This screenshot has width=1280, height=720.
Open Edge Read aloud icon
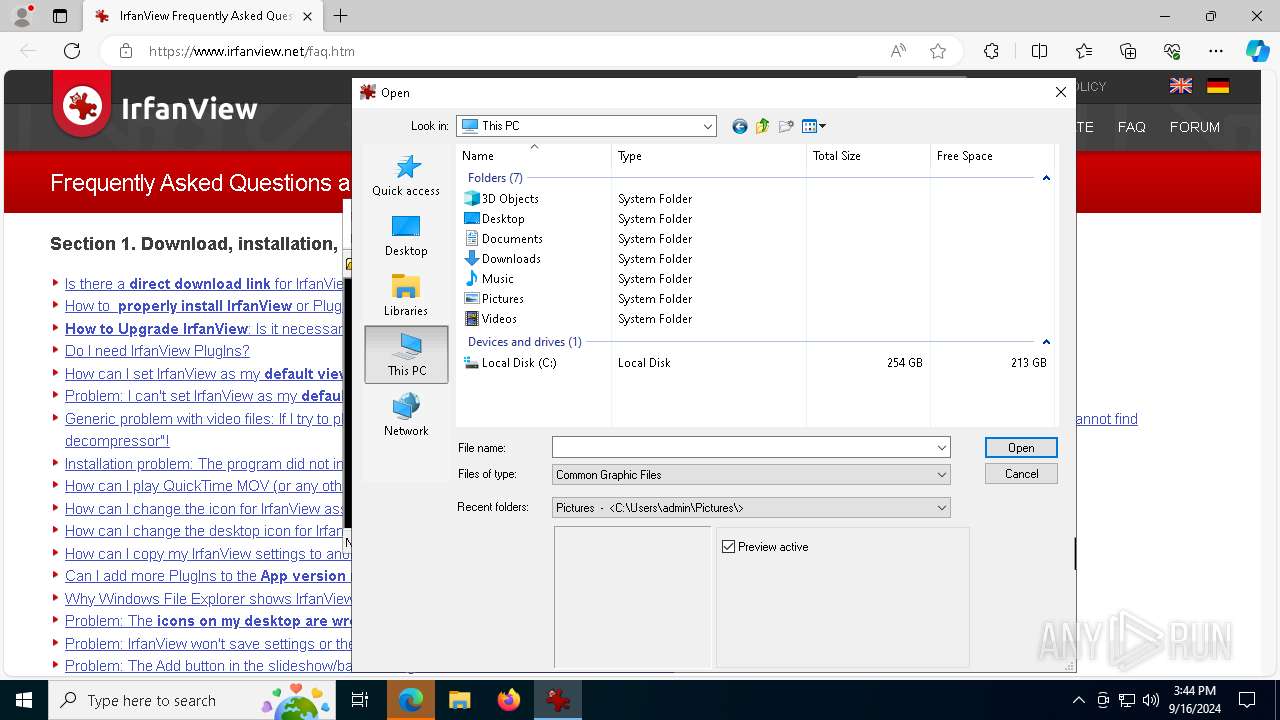click(898, 51)
